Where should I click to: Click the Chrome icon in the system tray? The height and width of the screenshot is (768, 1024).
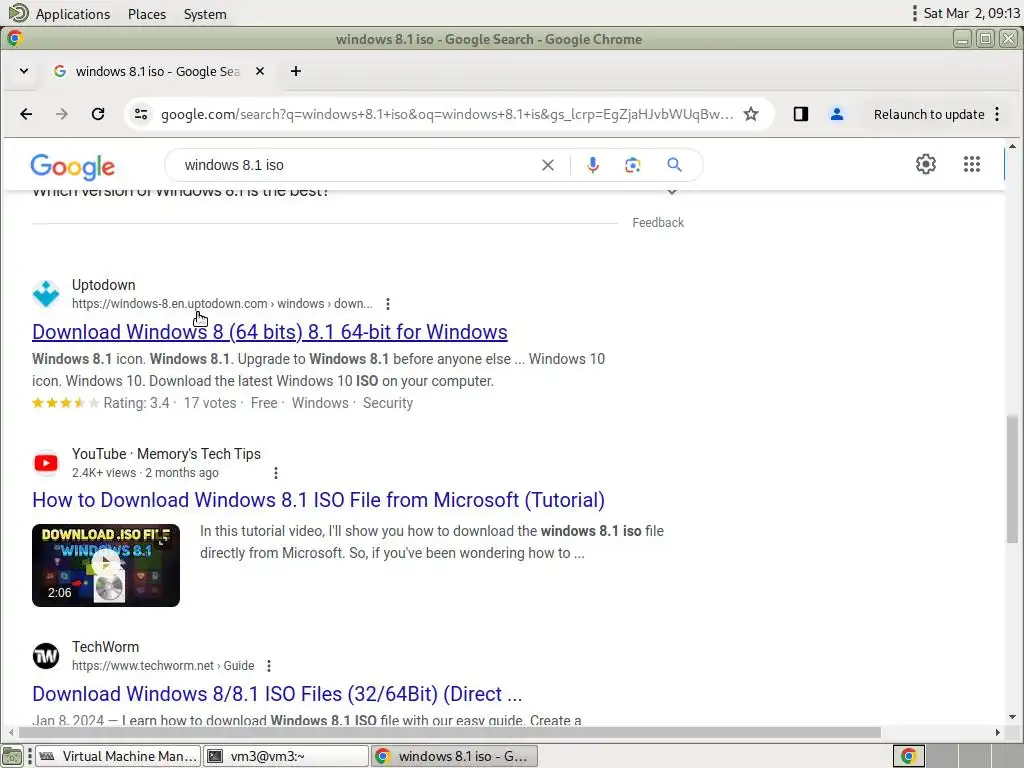[908, 756]
